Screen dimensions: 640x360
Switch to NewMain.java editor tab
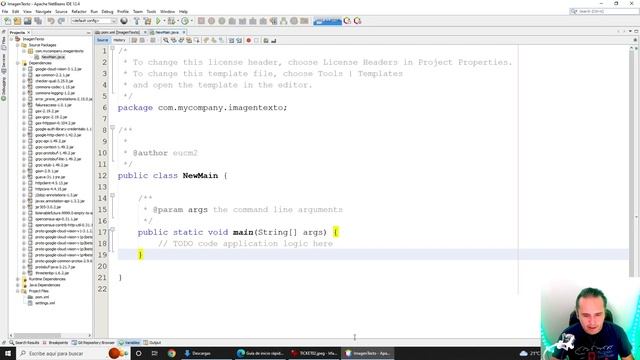167,32
